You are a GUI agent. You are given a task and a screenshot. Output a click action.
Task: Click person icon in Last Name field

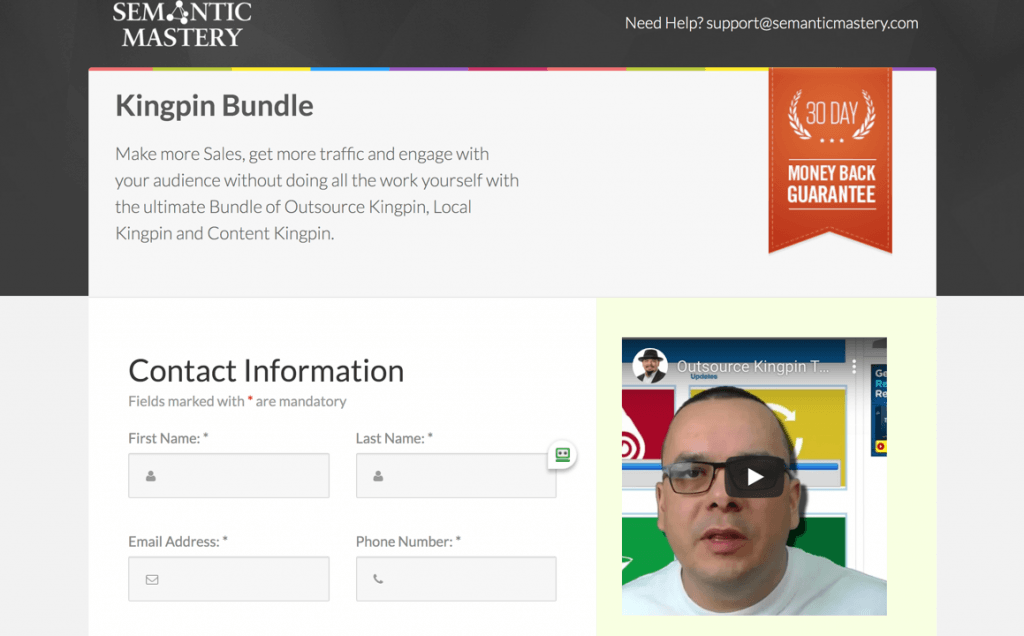(378, 476)
